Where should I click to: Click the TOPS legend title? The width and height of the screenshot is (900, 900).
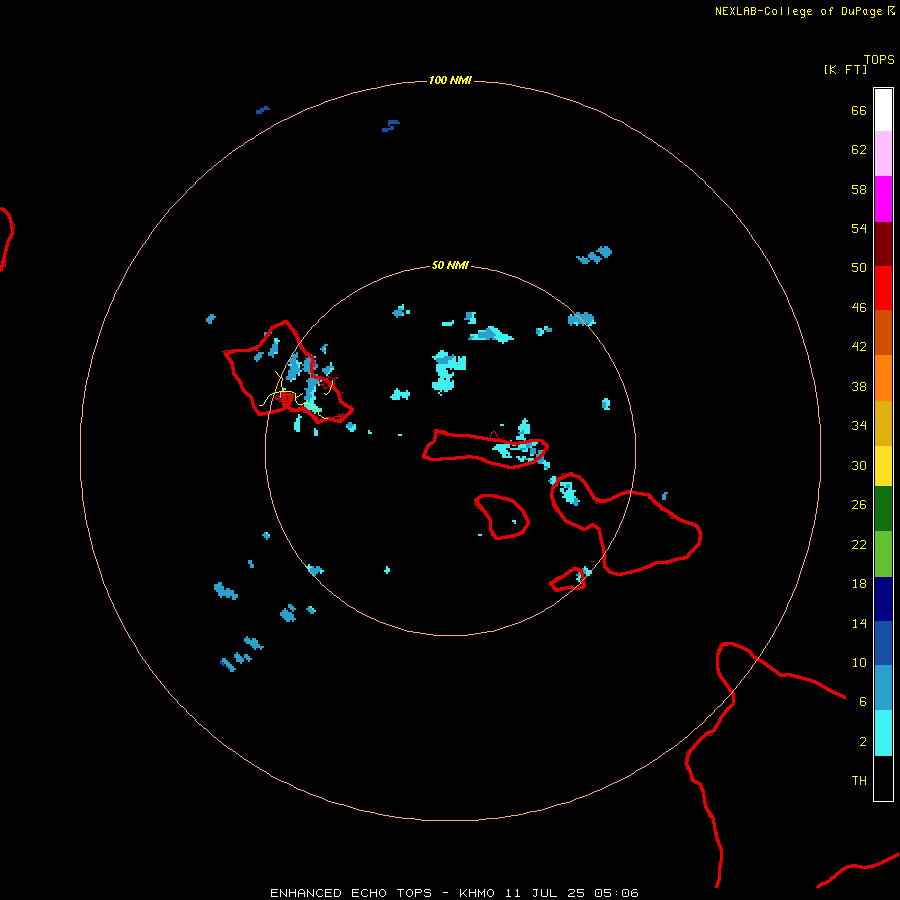coord(879,60)
